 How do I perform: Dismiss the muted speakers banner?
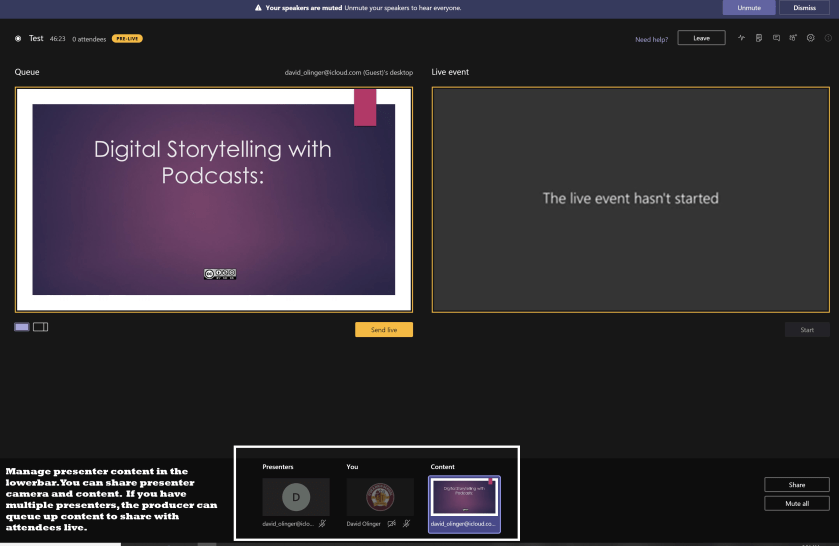(x=804, y=7)
